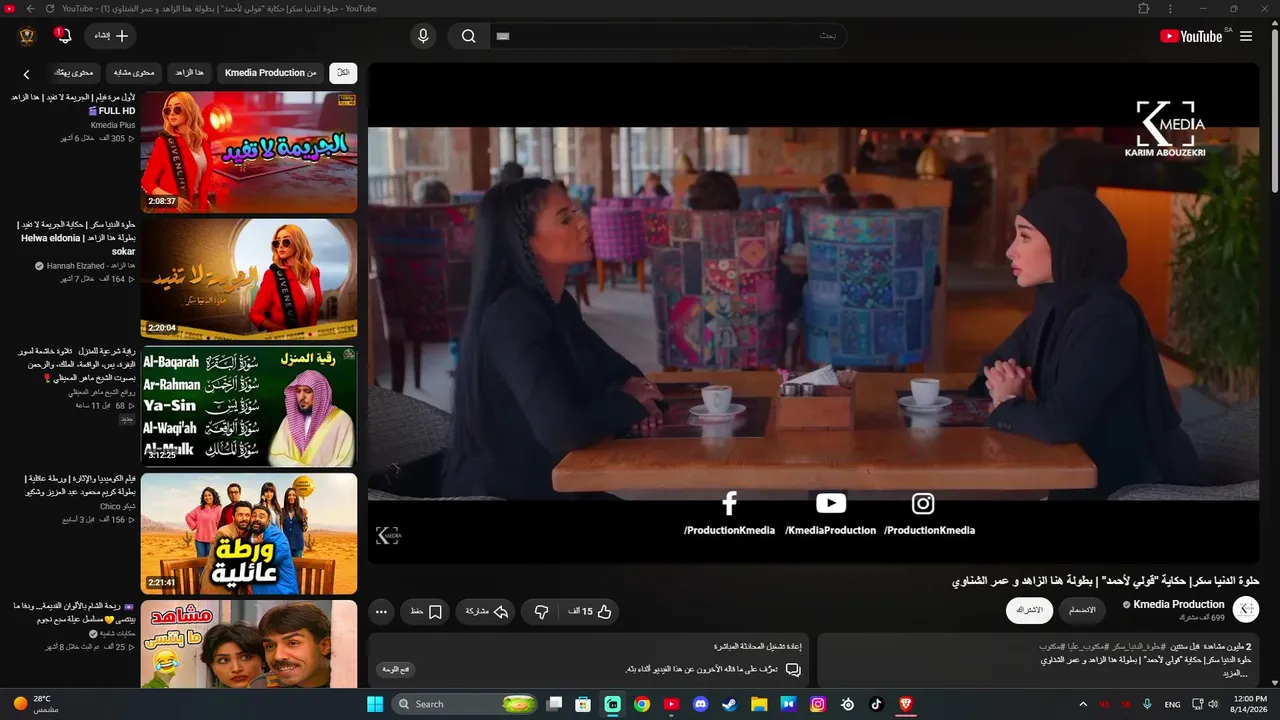The height and width of the screenshot is (720, 1280).
Task: Start voice search with the microphone icon
Action: pos(423,36)
